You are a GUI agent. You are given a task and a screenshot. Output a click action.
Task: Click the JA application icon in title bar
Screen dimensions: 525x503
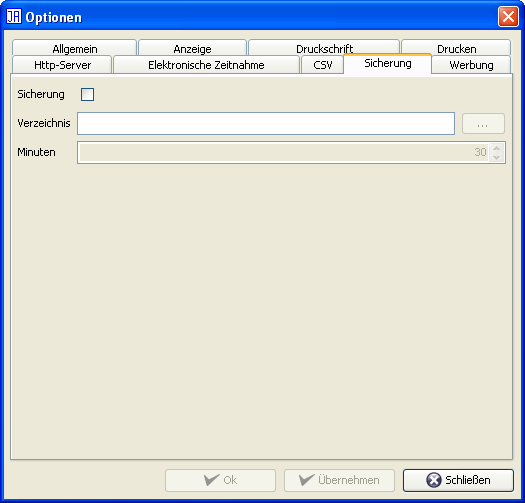click(x=14, y=16)
